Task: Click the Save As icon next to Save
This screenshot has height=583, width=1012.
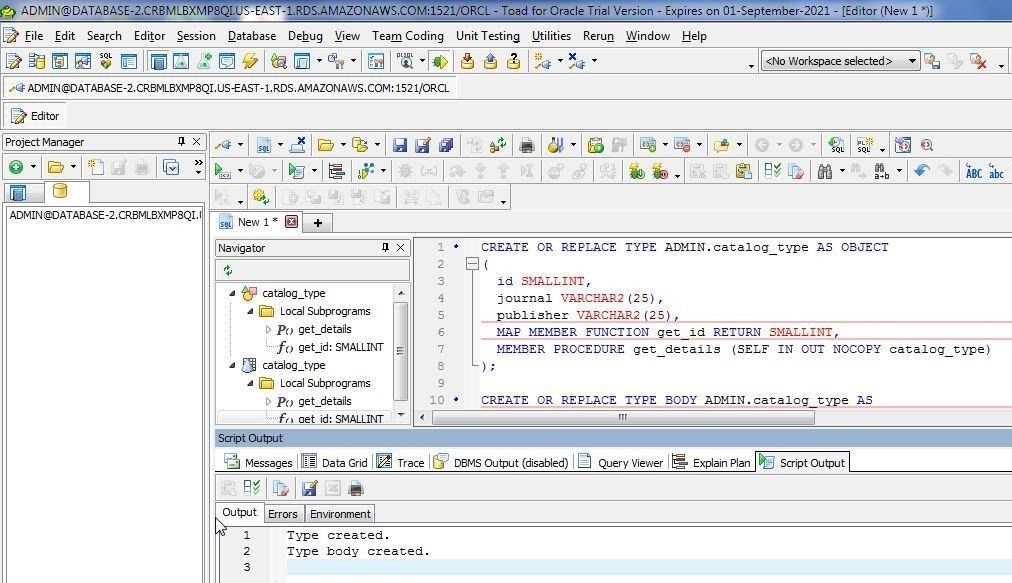Action: tap(423, 145)
